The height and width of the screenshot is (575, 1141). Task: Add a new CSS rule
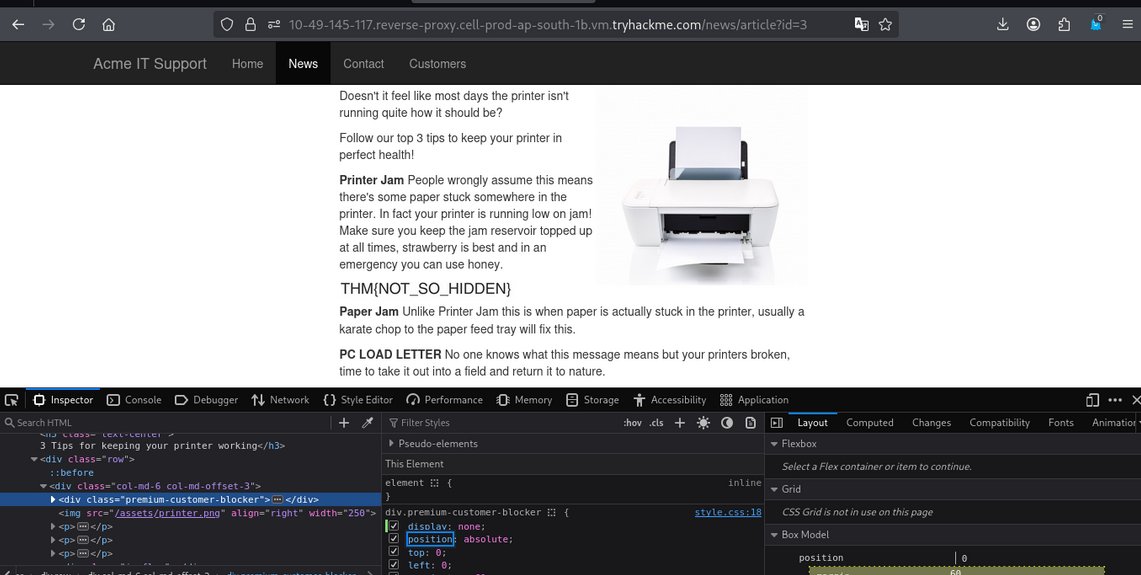(x=680, y=423)
